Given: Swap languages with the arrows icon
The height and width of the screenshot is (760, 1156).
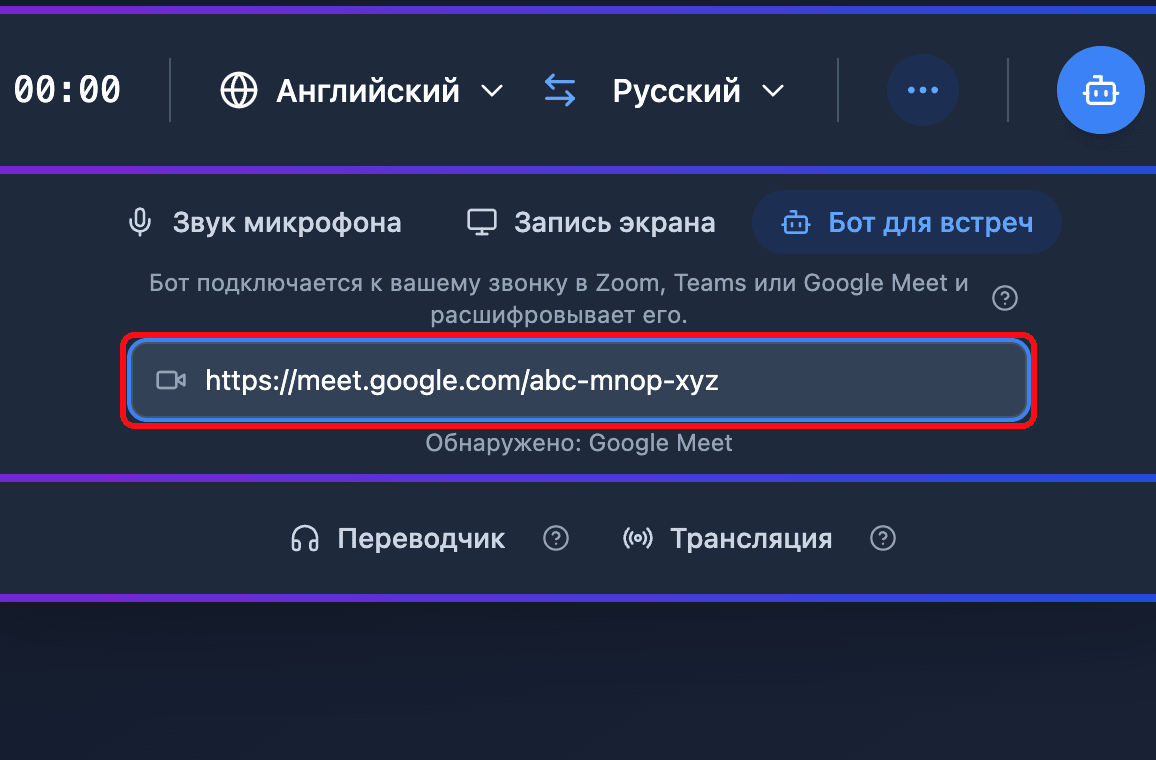Looking at the screenshot, I should 560,91.
